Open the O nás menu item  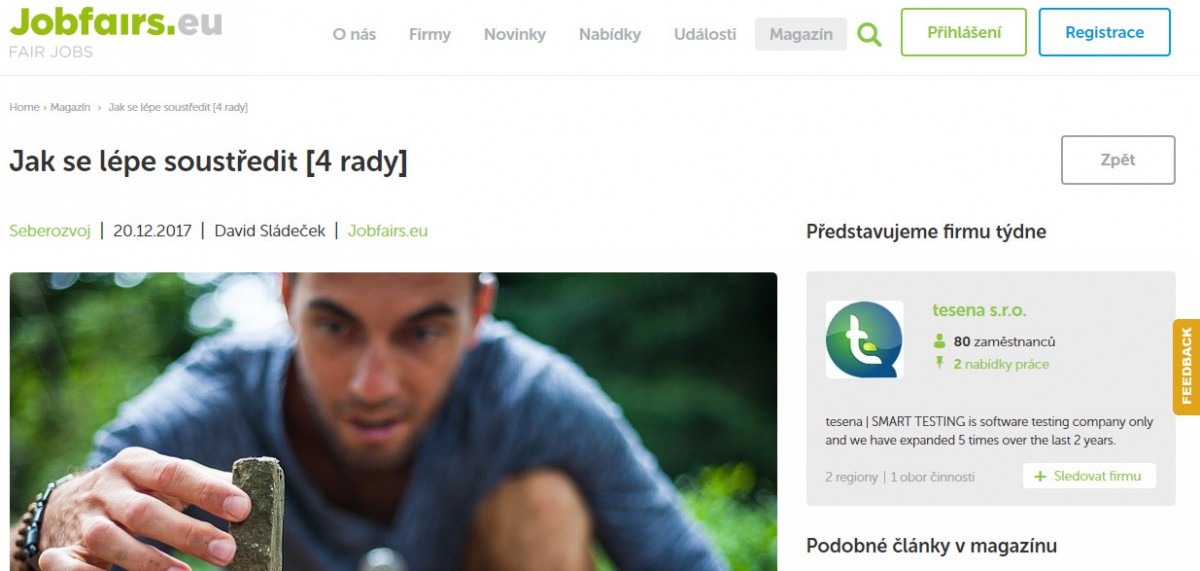coord(354,34)
